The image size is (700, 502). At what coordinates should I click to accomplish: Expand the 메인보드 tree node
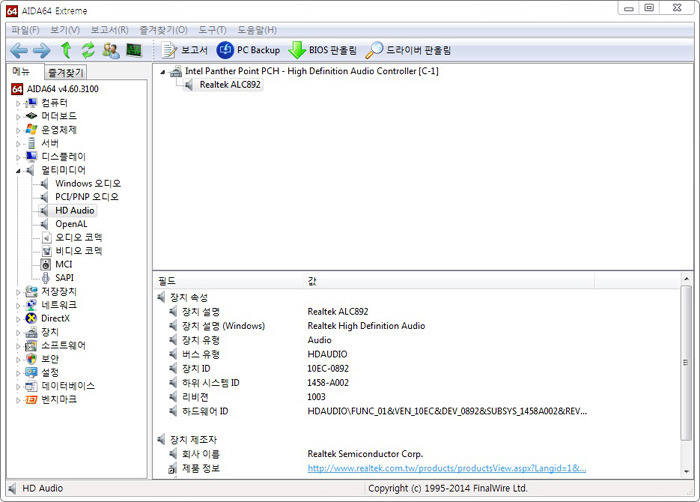(18, 117)
